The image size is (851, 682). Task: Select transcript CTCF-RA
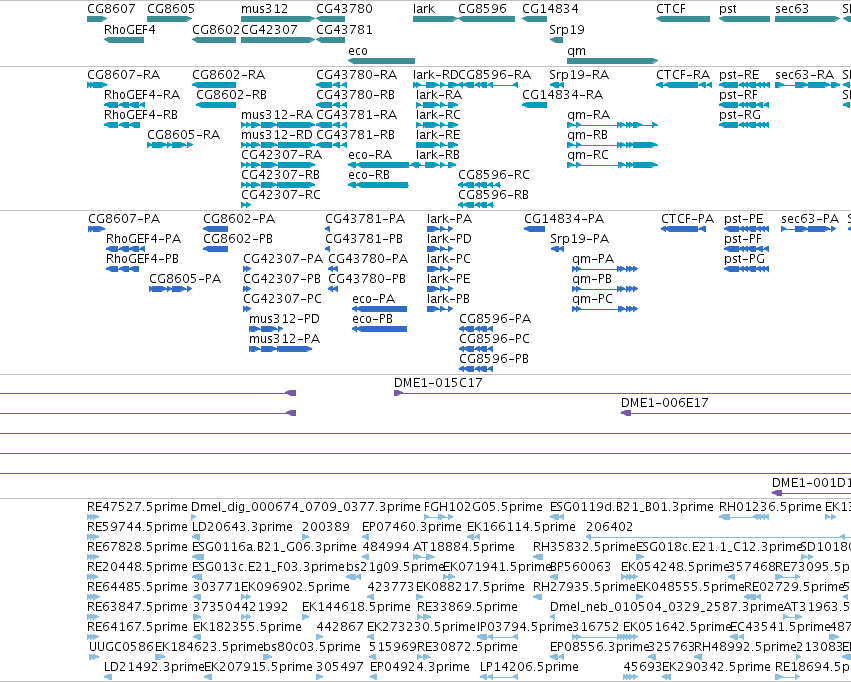point(684,85)
